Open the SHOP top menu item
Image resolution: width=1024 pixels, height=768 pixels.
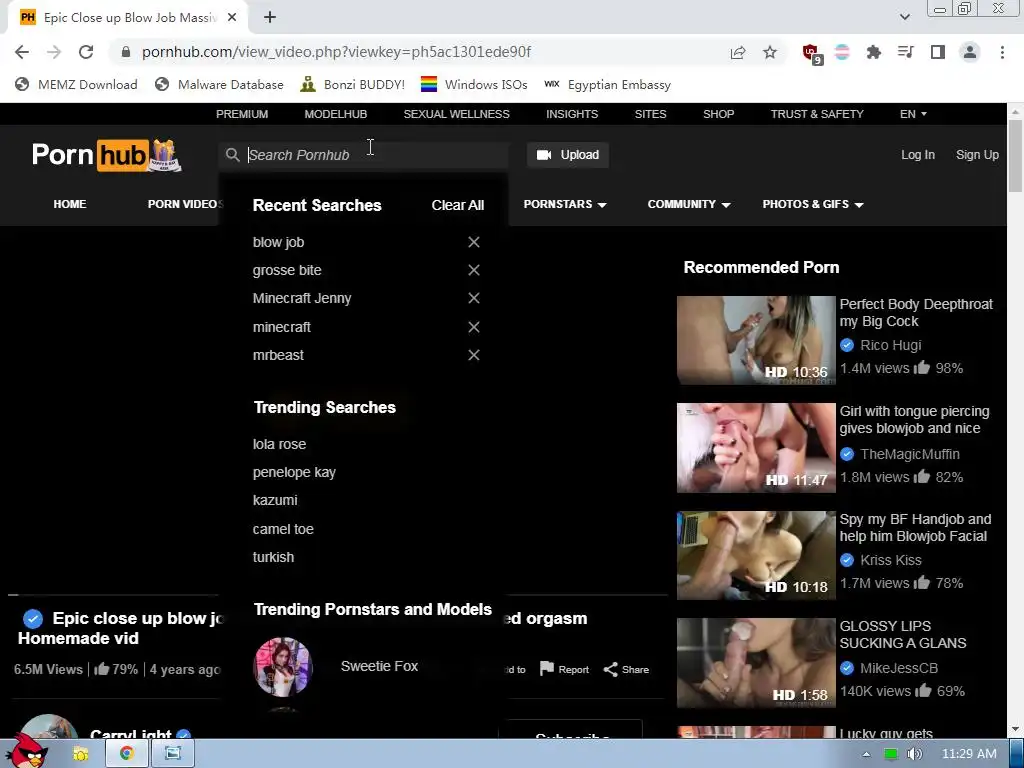(x=718, y=114)
